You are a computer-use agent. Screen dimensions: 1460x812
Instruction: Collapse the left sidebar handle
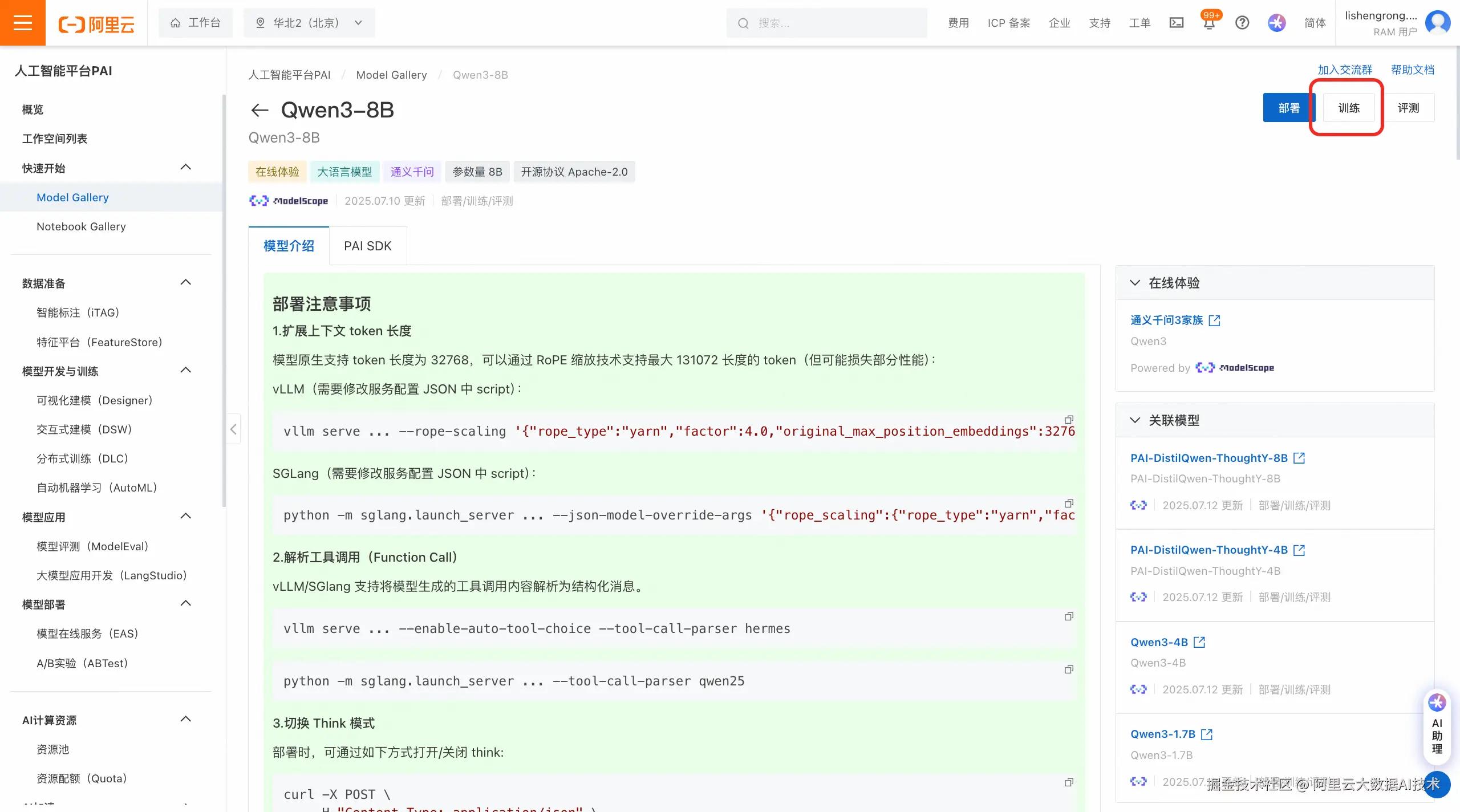point(233,429)
